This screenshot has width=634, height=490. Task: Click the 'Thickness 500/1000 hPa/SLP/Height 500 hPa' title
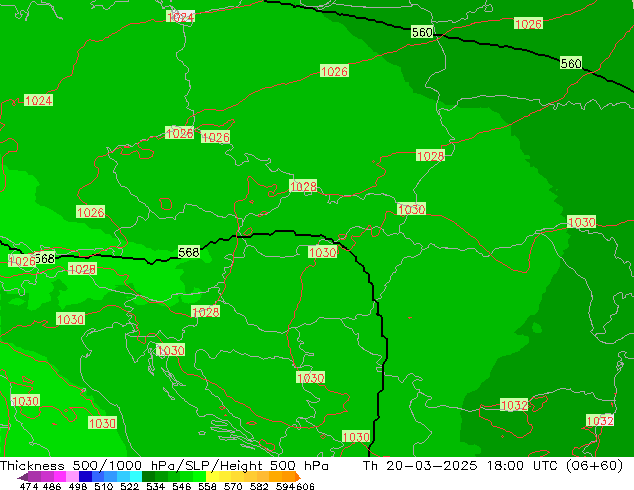[164, 466]
